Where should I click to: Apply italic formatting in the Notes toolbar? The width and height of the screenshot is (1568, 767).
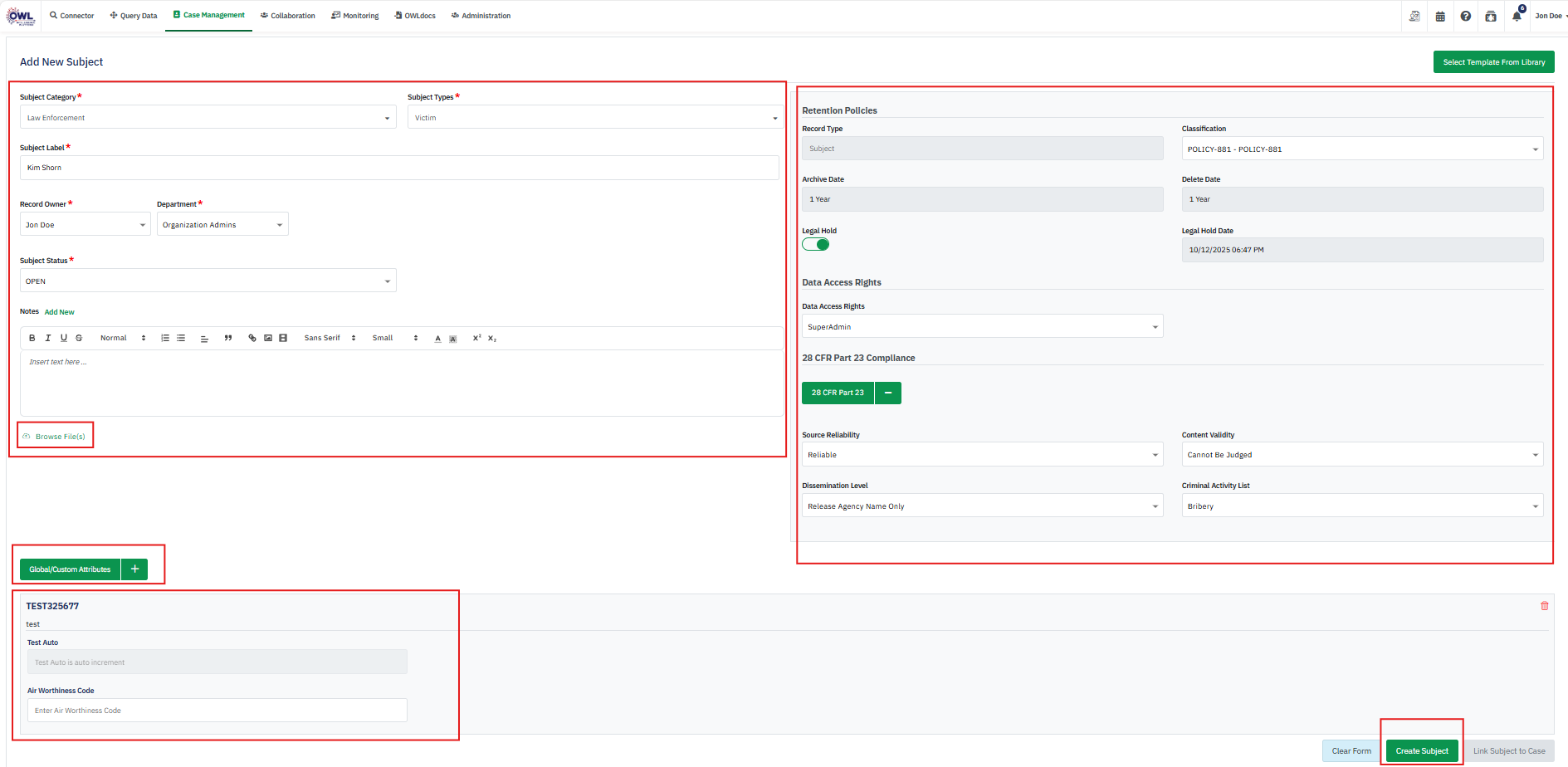(48, 338)
